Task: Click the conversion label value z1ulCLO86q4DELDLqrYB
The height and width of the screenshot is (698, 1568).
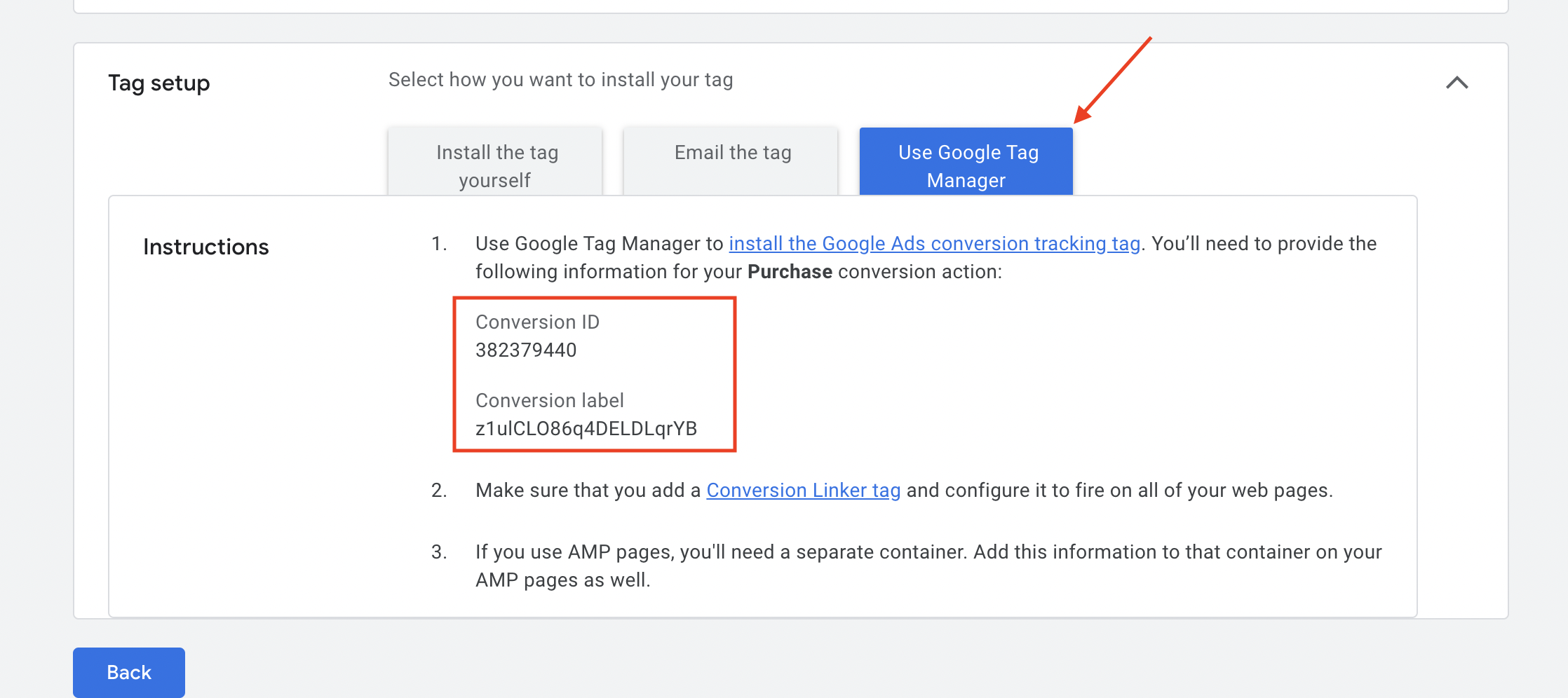Action: pyautogui.click(x=586, y=429)
